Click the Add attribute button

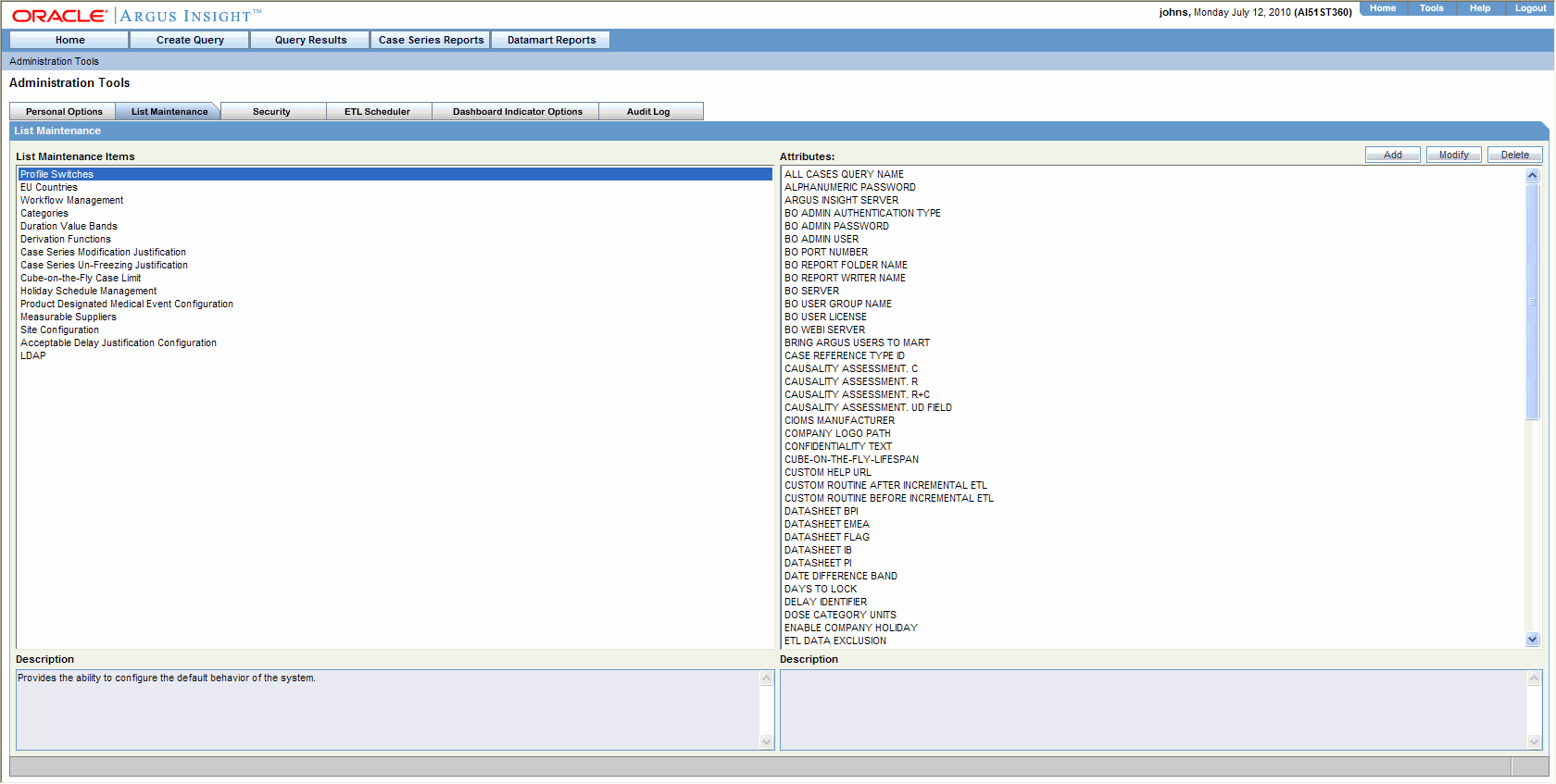[x=1392, y=155]
